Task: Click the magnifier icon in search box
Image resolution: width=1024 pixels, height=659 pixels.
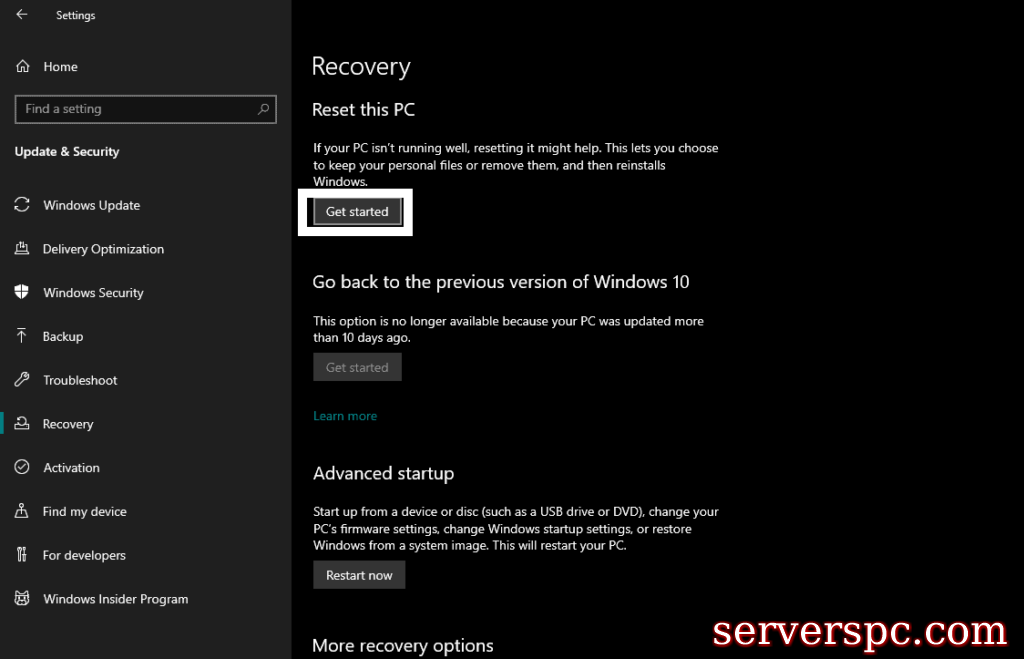Action: pos(264,109)
